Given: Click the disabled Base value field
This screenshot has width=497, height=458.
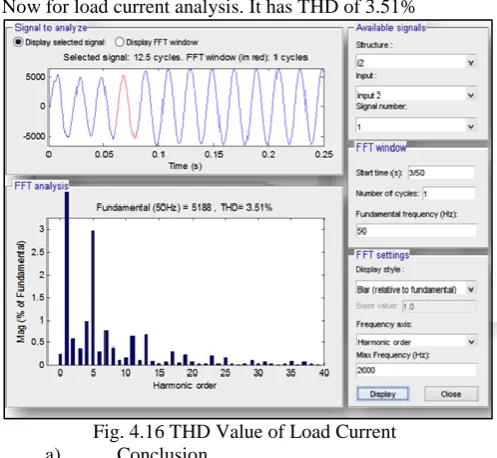Looking at the screenshot, I should [439, 306].
